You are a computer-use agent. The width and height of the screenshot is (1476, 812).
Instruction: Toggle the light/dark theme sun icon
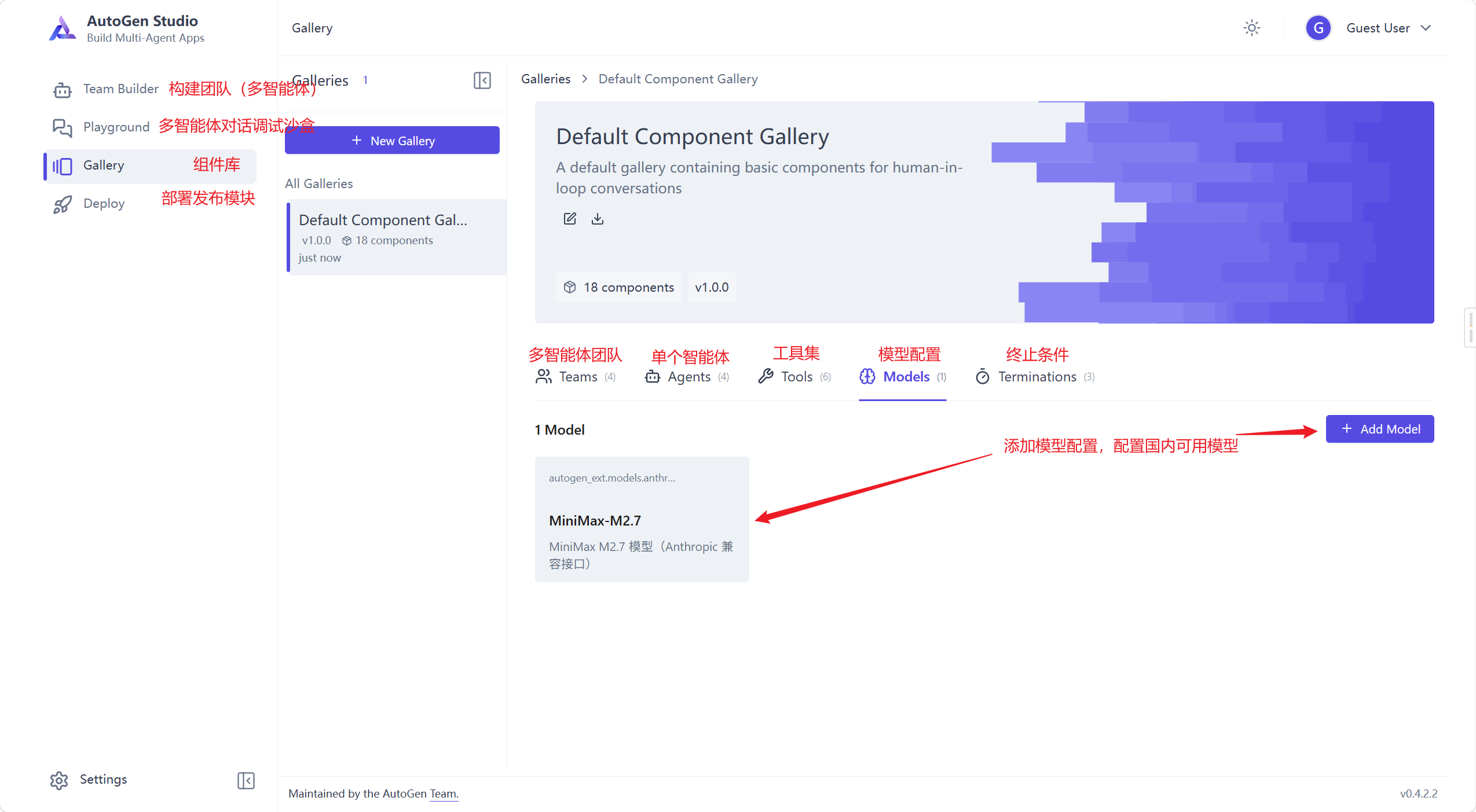(x=1252, y=28)
